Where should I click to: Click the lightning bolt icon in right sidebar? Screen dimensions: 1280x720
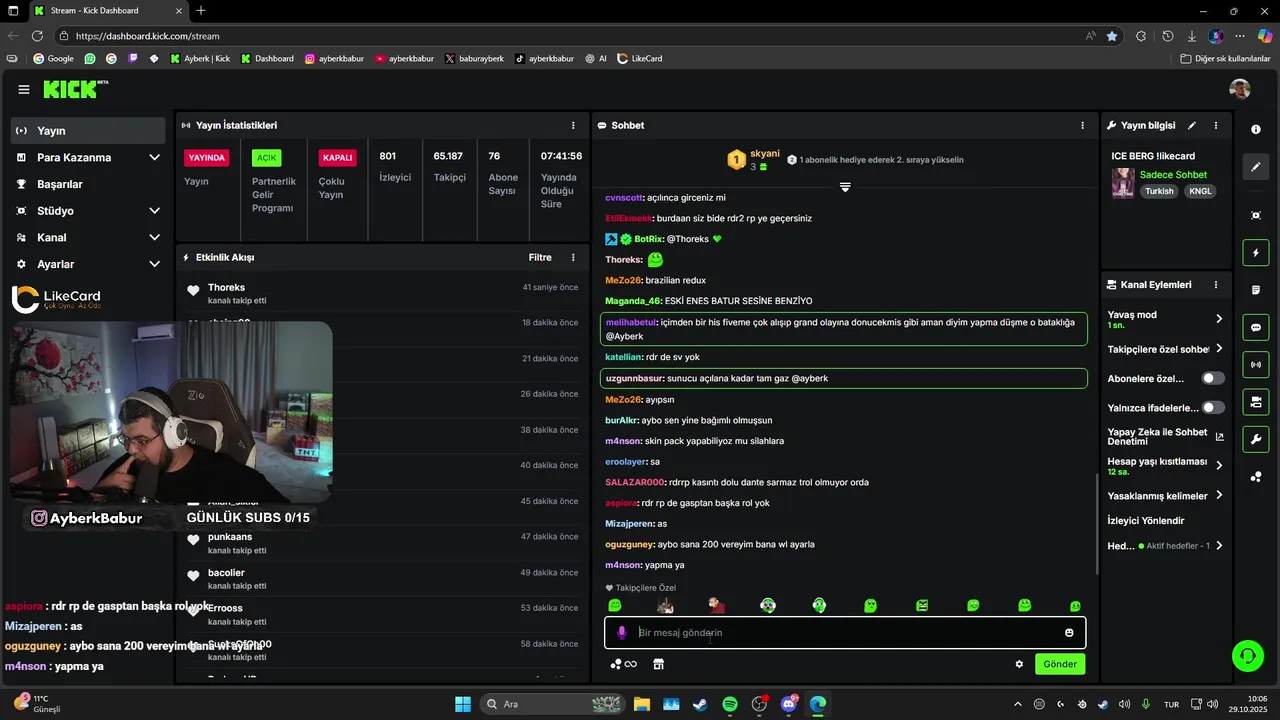(x=1256, y=253)
